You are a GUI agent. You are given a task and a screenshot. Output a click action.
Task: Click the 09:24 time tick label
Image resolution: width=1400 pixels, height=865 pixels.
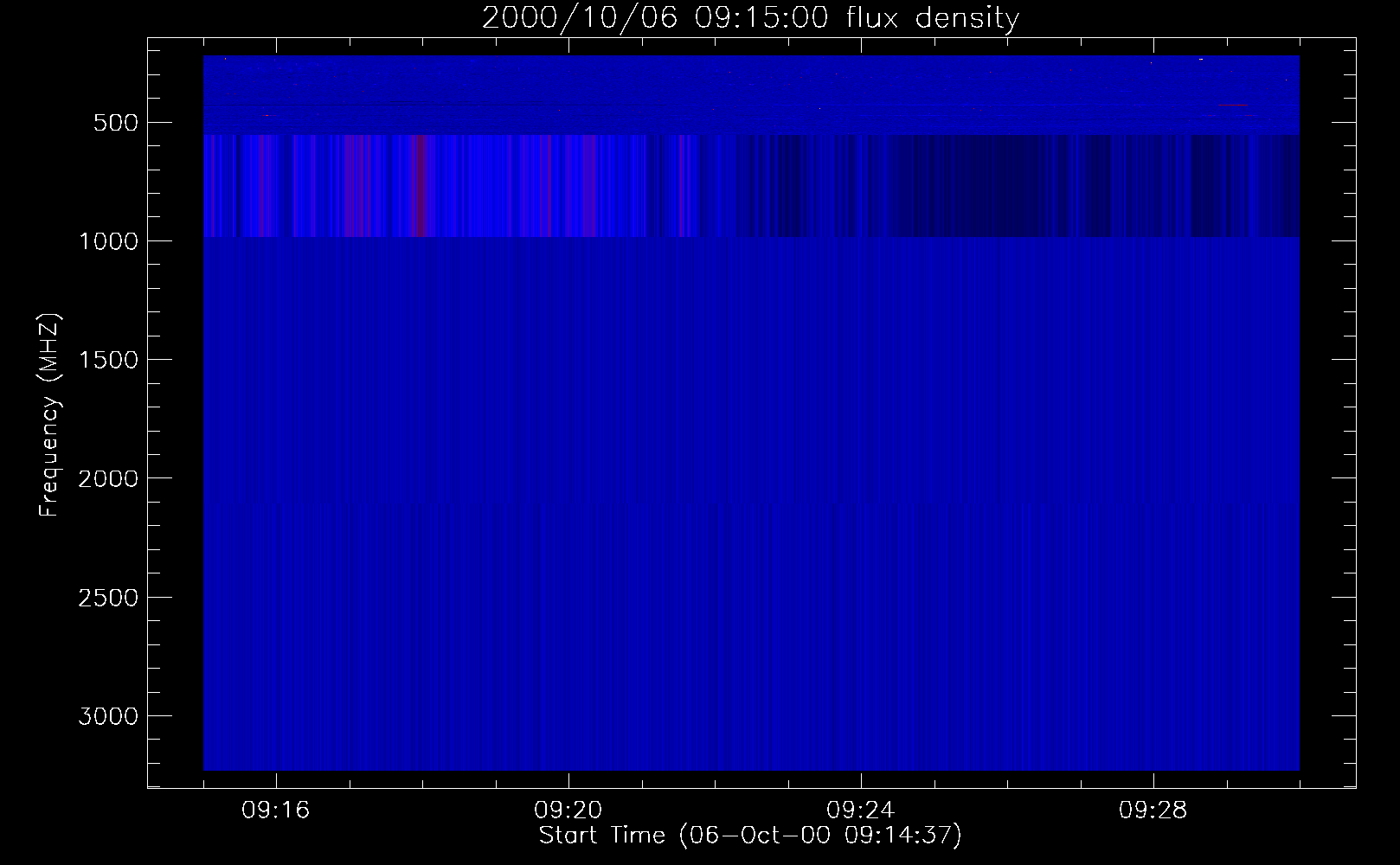(x=861, y=811)
